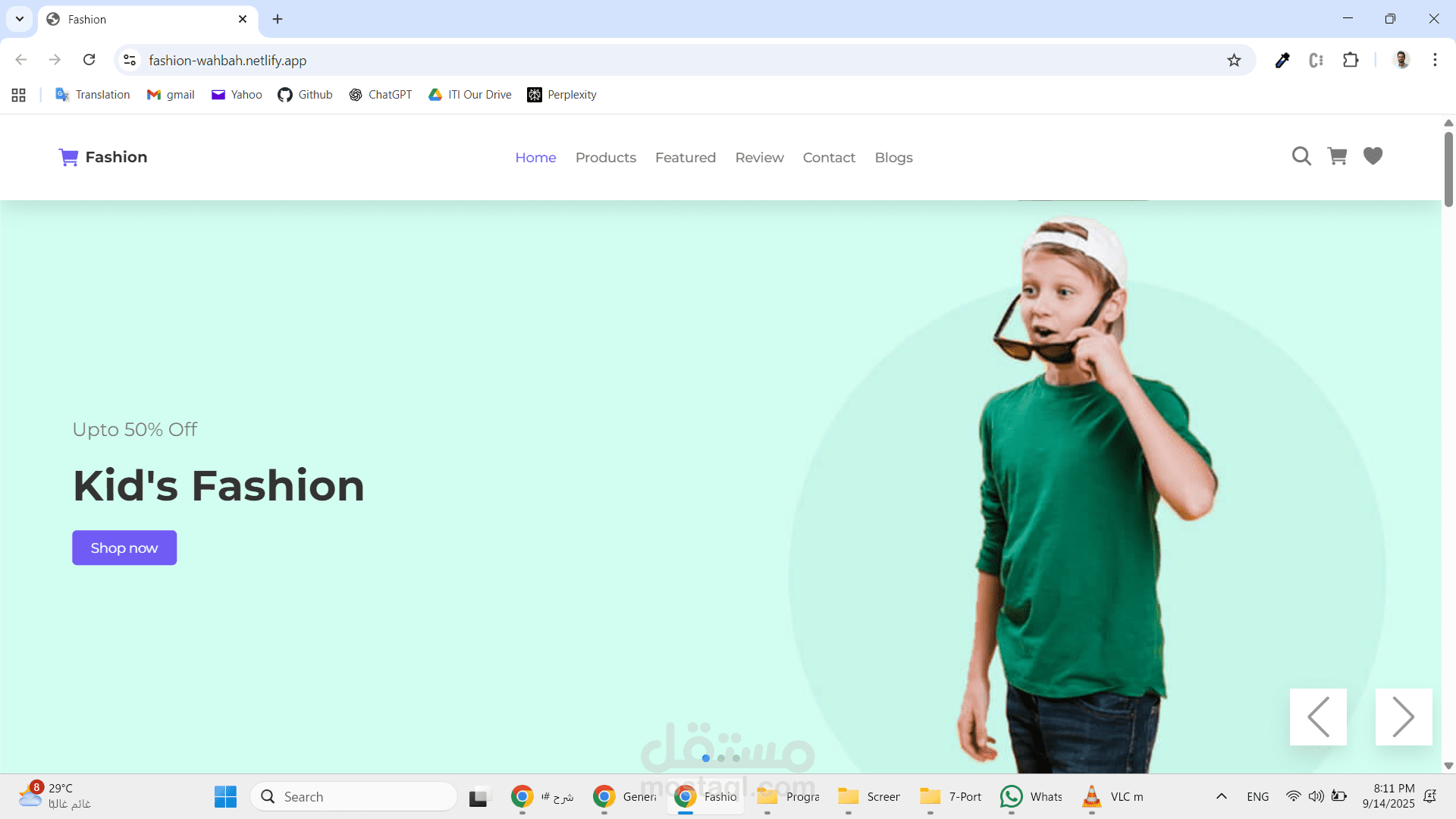The width and height of the screenshot is (1456, 819).
Task: Open the tab search dropdown arrow
Action: [x=19, y=19]
